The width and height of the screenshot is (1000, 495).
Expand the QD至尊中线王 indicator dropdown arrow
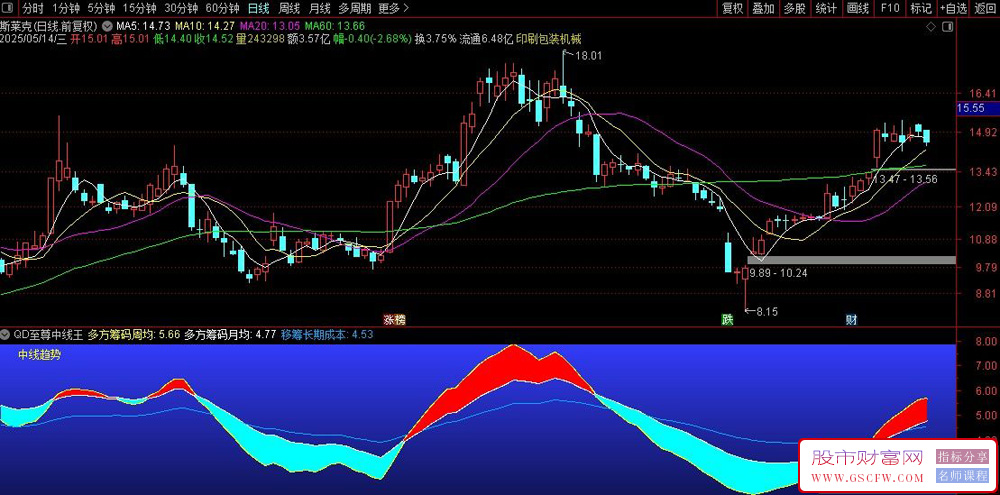pyautogui.click(x=5, y=334)
